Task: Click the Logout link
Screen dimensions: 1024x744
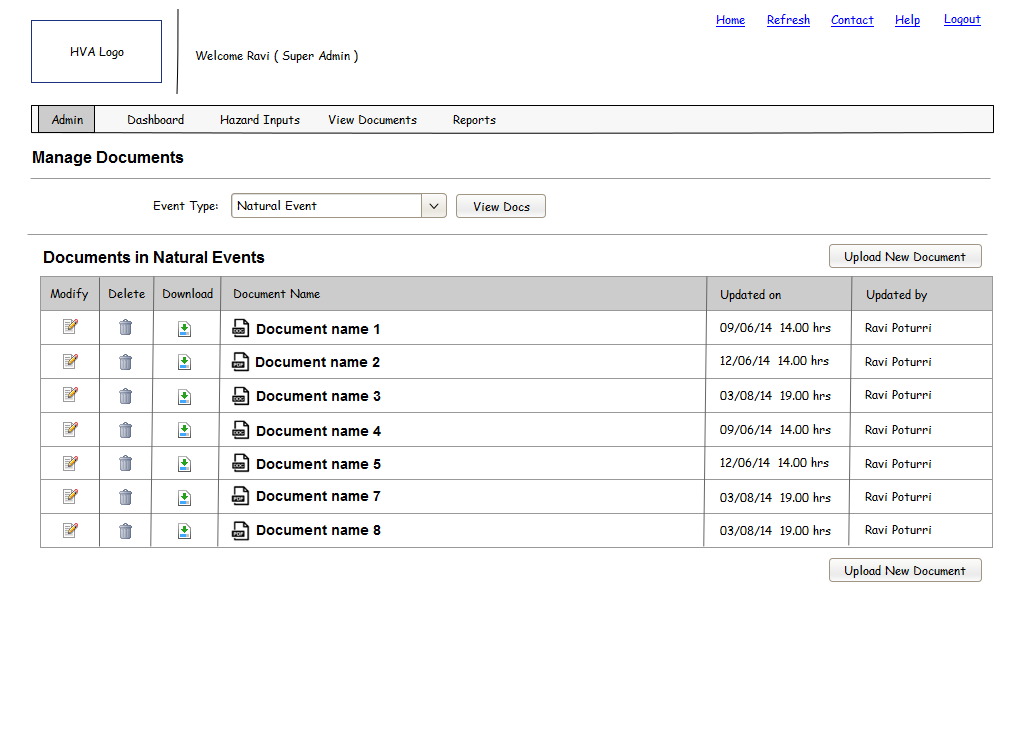Action: pos(962,20)
